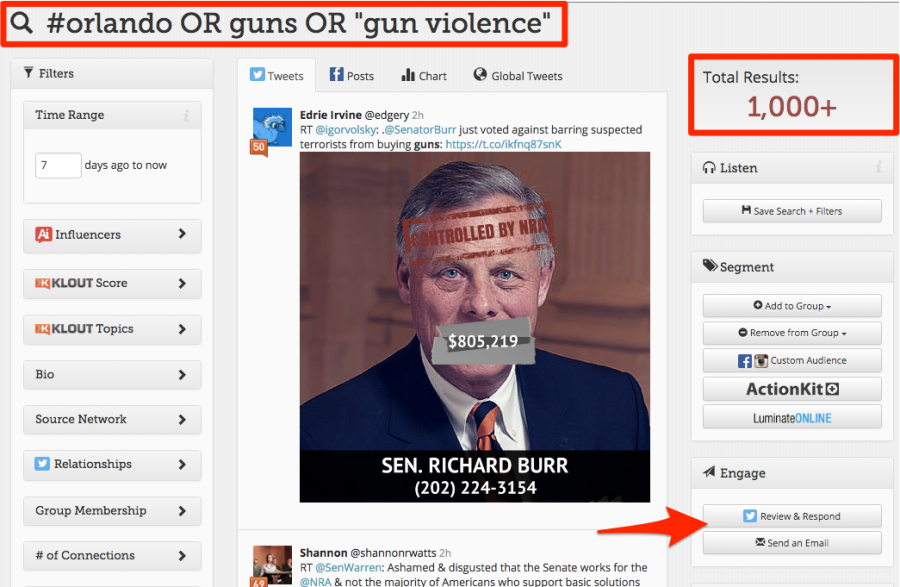Open the Chart tab
Image resolution: width=900 pixels, height=587 pixels.
424,76
